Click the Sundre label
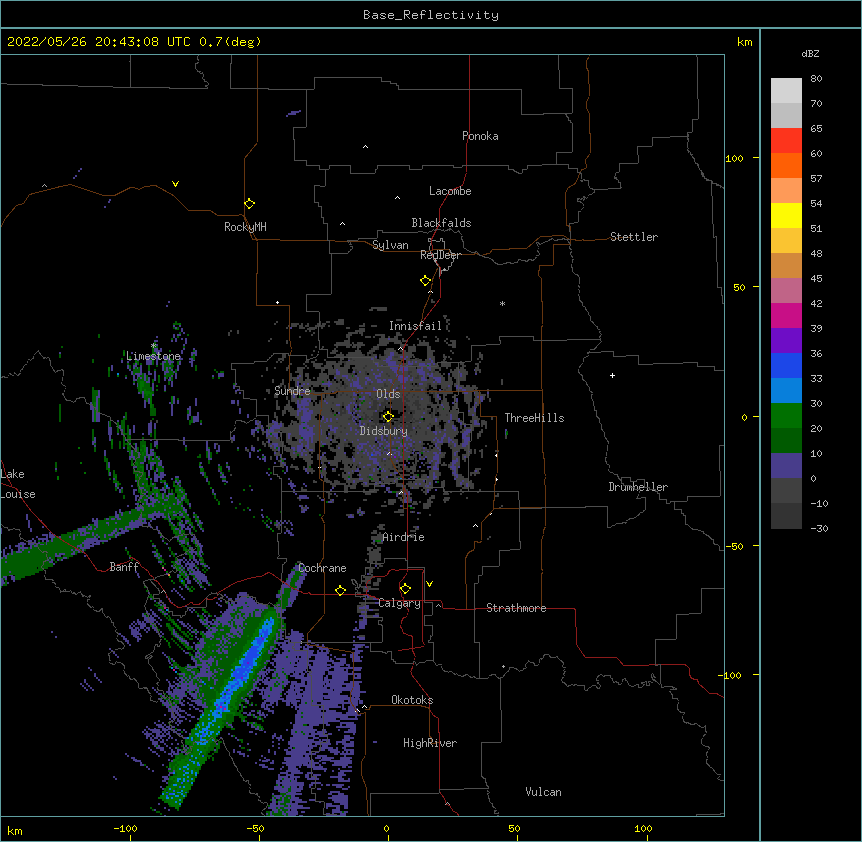 coord(292,391)
